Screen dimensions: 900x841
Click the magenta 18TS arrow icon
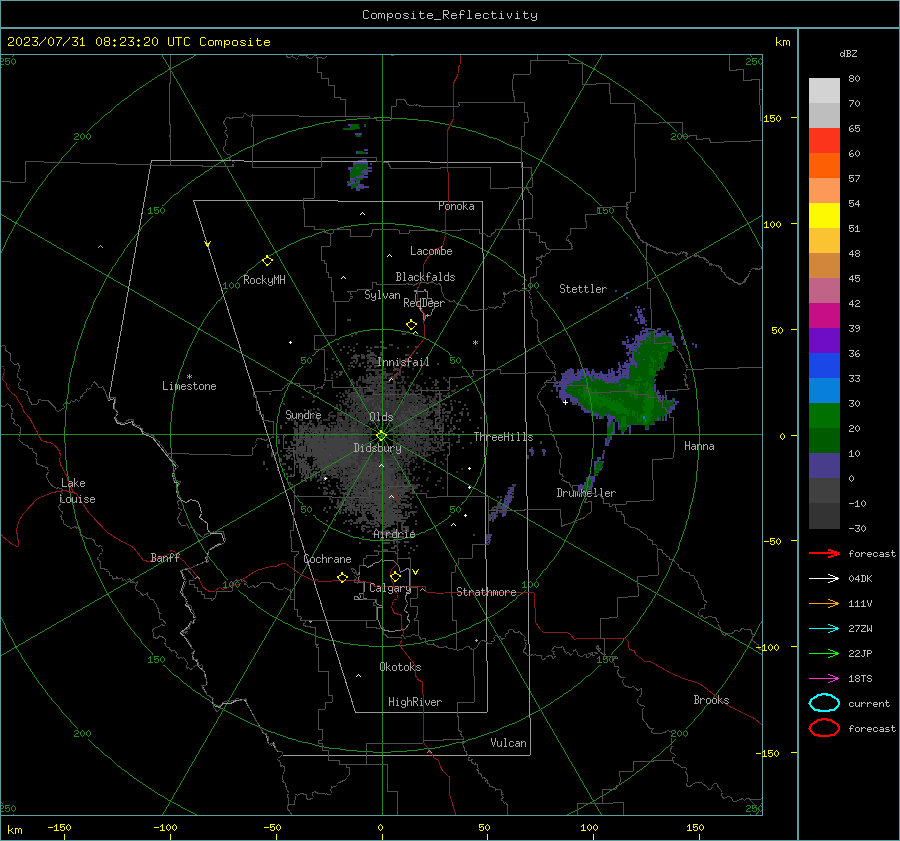824,679
